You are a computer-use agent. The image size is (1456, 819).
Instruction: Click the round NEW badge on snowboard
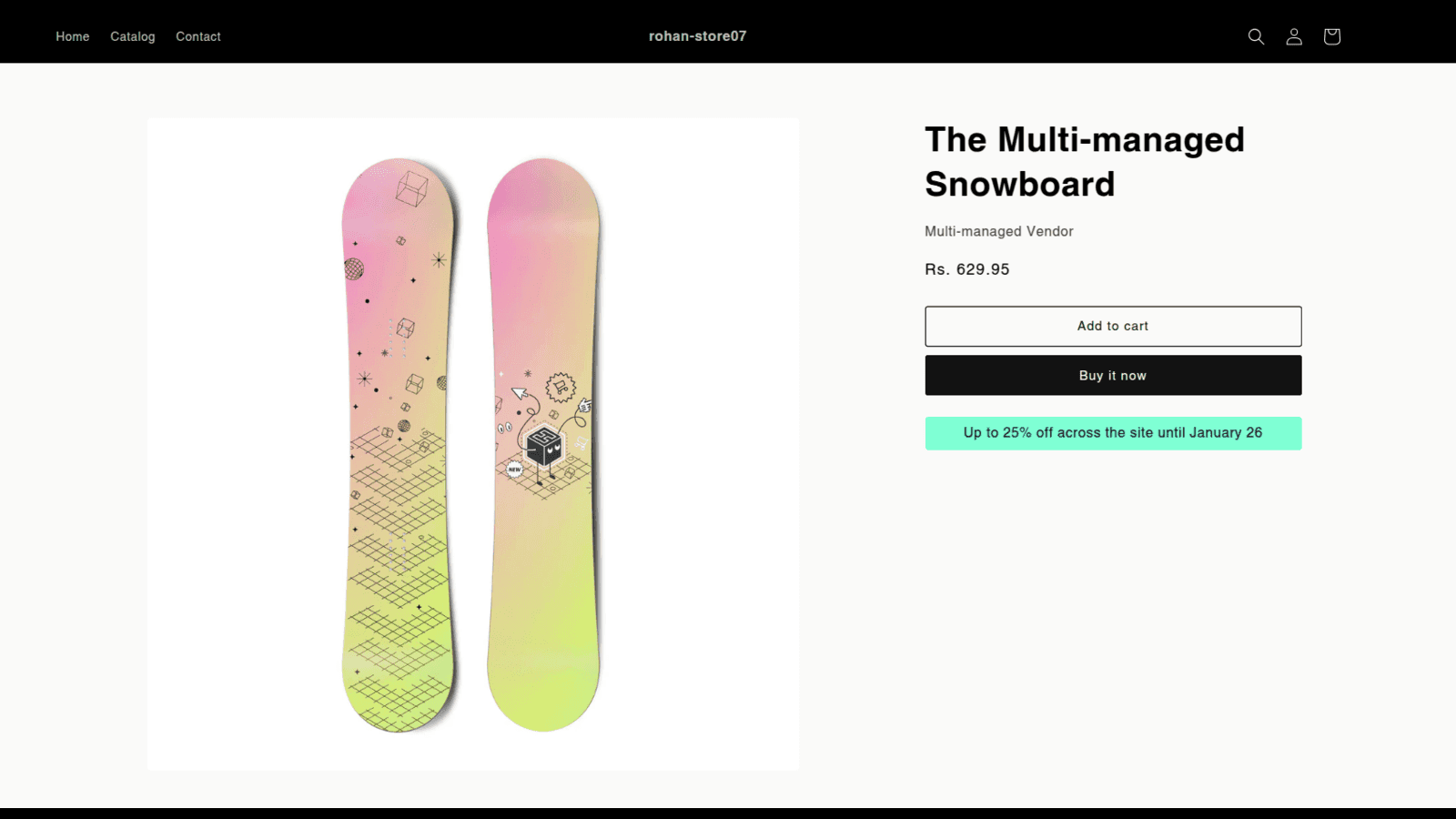pyautogui.click(x=515, y=470)
